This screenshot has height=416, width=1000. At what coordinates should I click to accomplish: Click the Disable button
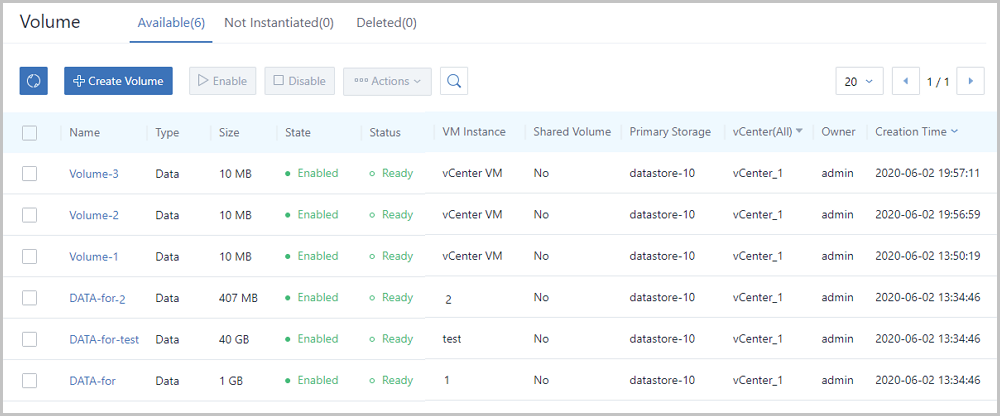(300, 81)
